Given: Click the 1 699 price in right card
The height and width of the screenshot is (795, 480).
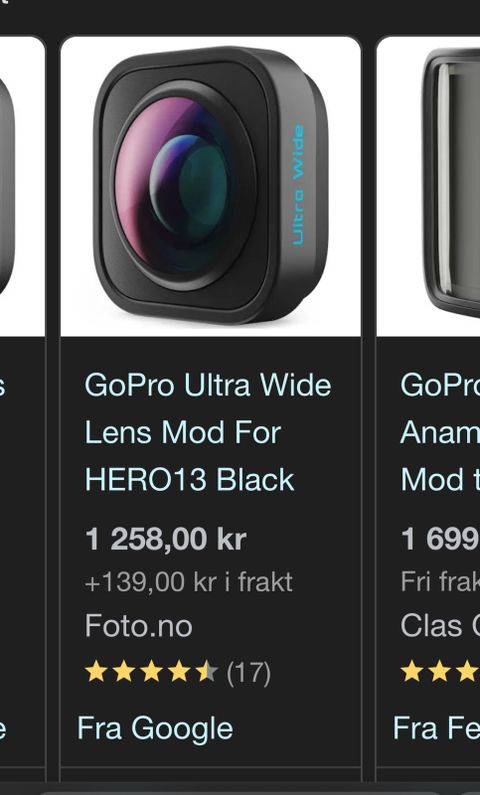Looking at the screenshot, I should click(440, 538).
